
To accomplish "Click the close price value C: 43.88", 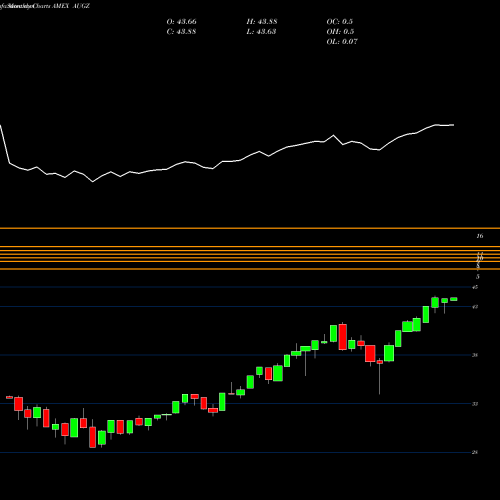I will click(x=181, y=32).
